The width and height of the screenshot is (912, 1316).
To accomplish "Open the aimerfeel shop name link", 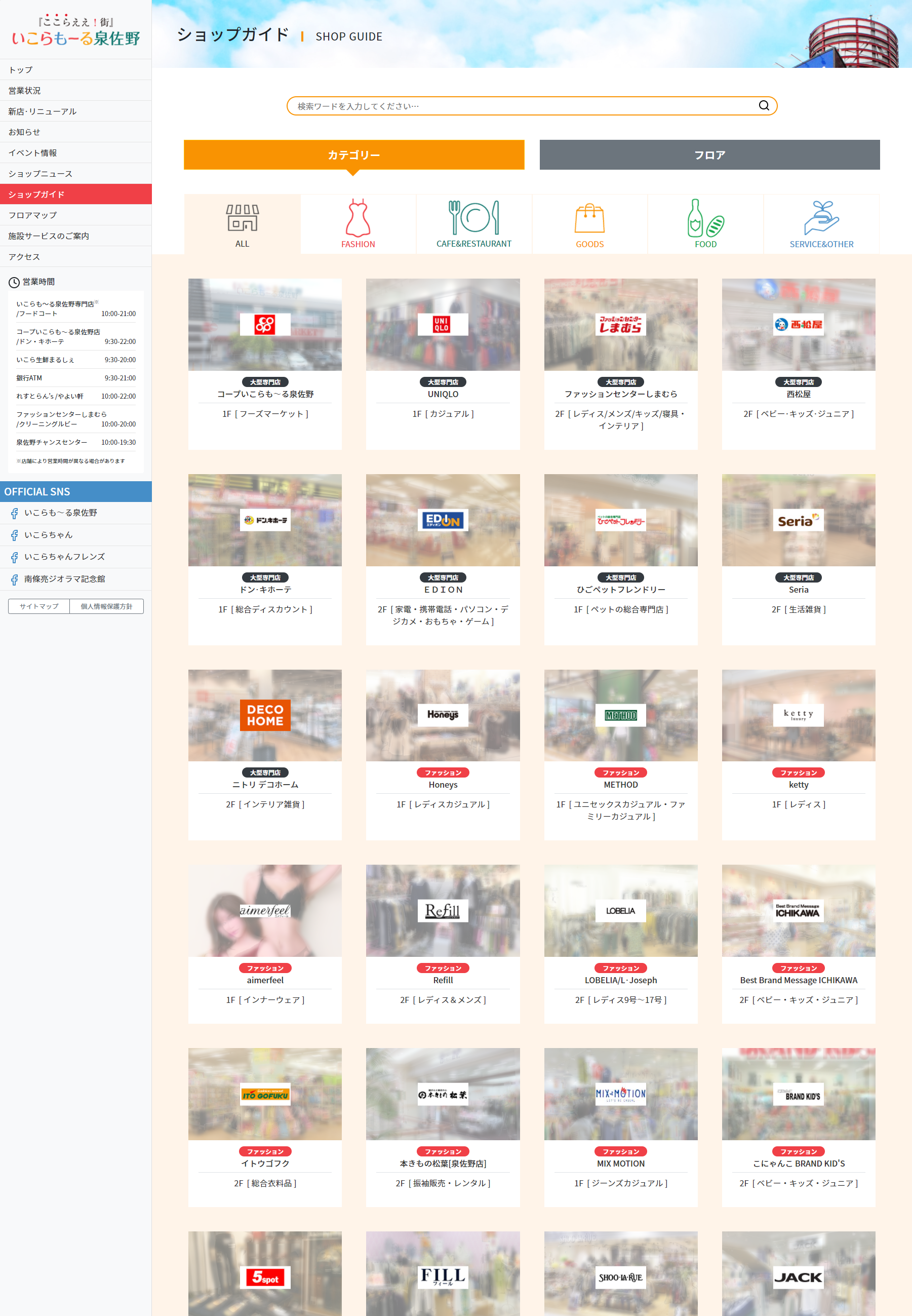I will point(265,980).
